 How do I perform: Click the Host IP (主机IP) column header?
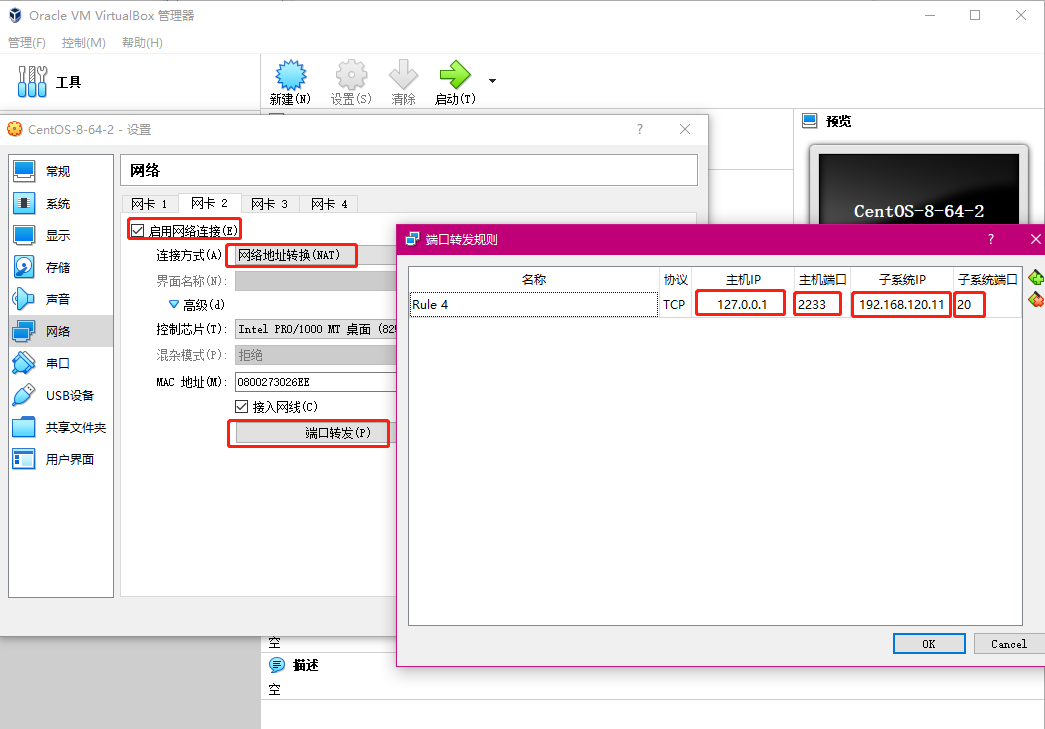[x=743, y=279]
